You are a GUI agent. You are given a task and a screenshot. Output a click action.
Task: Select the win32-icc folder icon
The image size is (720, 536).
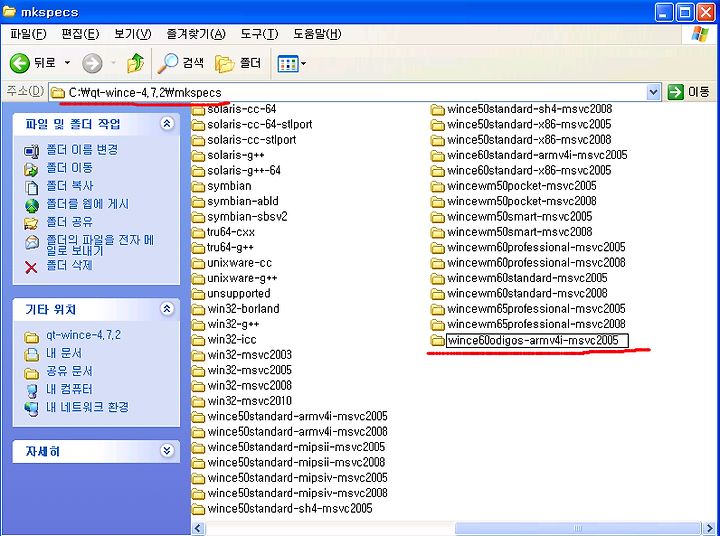click(198, 340)
